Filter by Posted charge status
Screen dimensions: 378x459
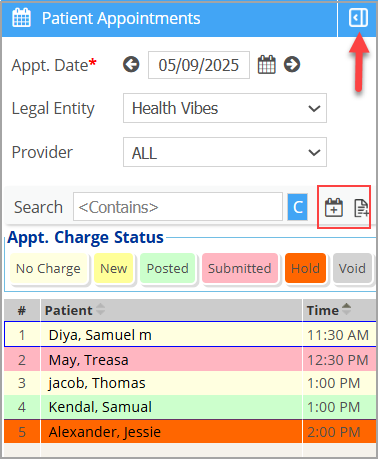coord(168,268)
